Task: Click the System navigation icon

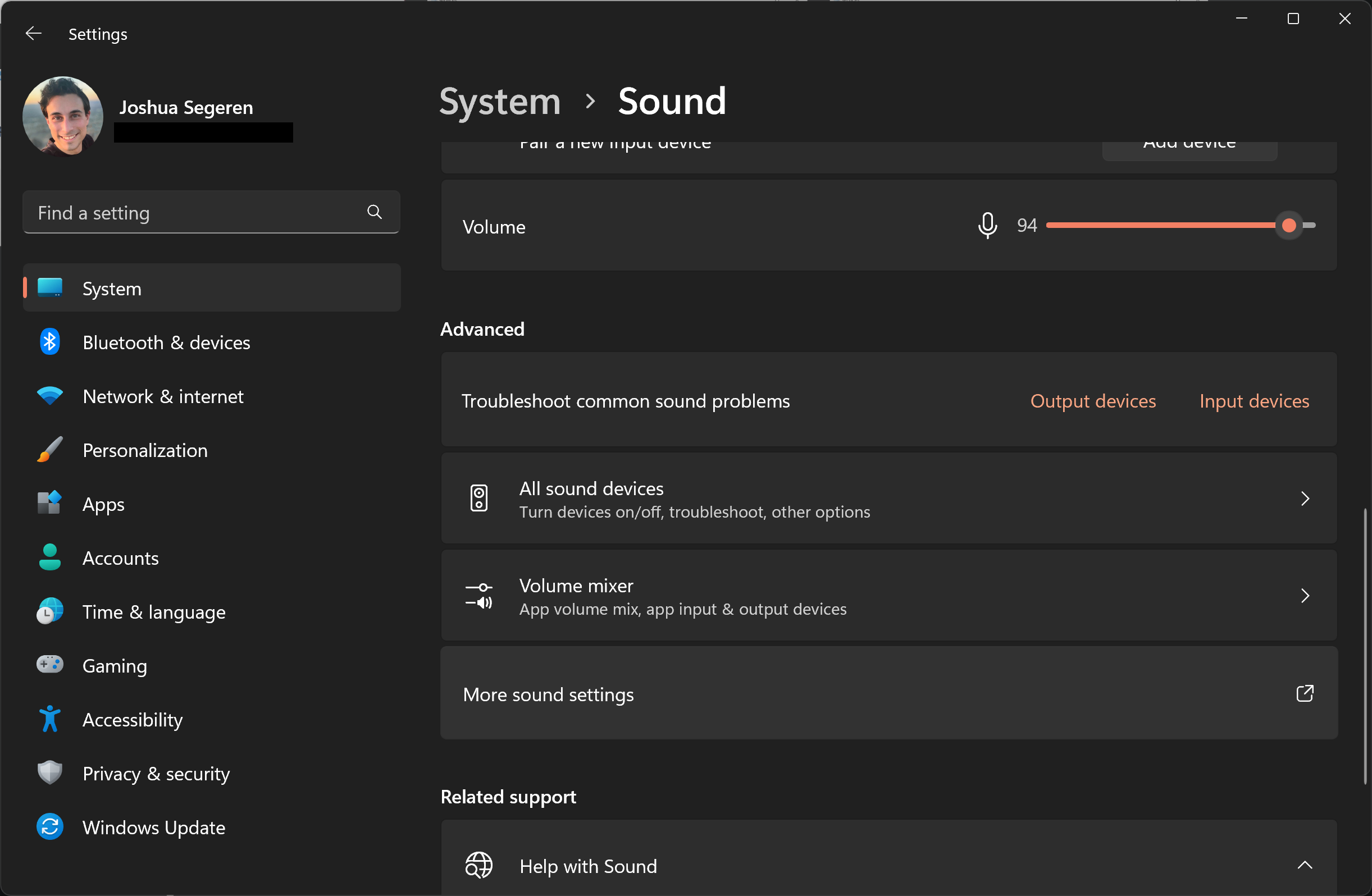Action: click(x=50, y=288)
